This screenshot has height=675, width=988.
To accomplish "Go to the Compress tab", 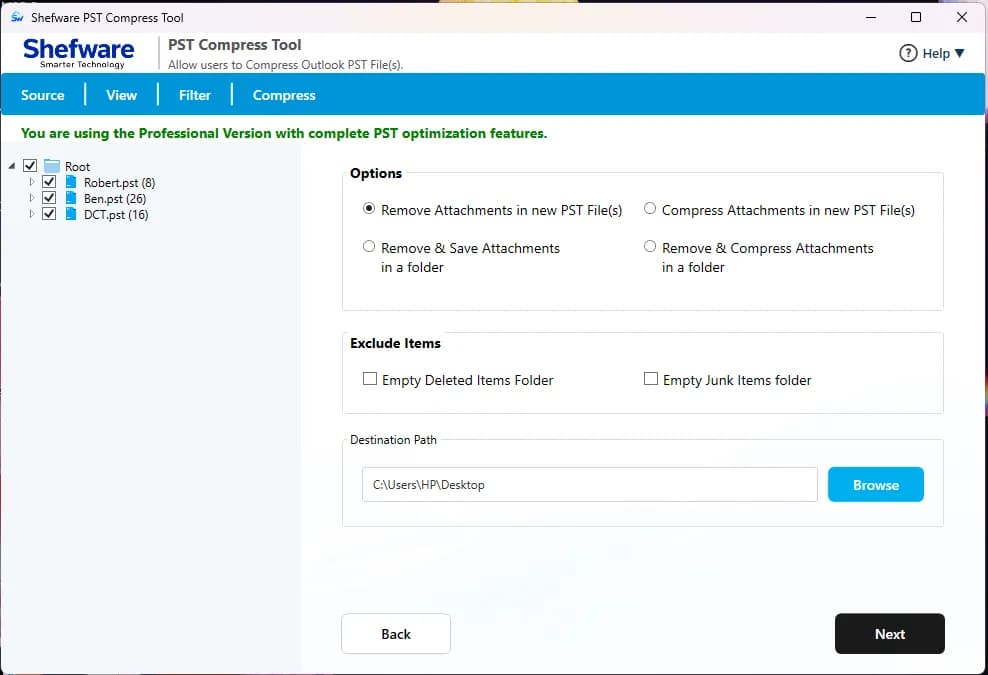I will click(x=284, y=95).
